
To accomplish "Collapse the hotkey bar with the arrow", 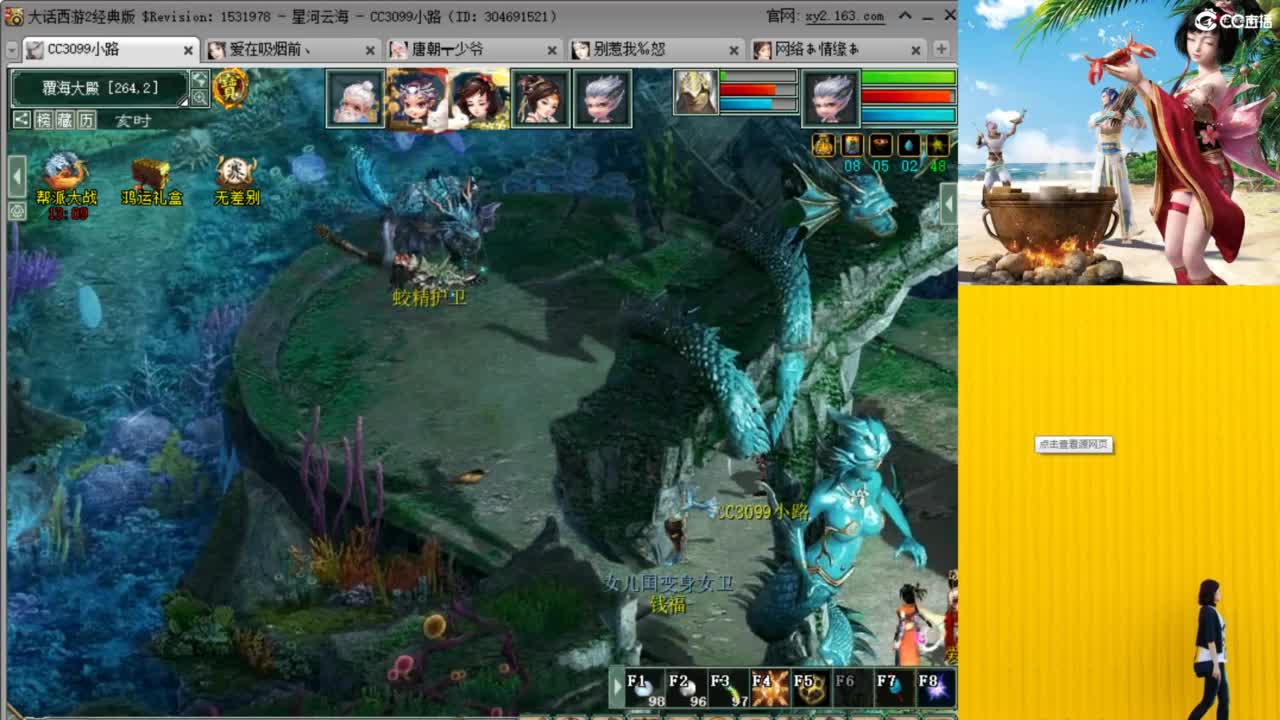I will (617, 689).
